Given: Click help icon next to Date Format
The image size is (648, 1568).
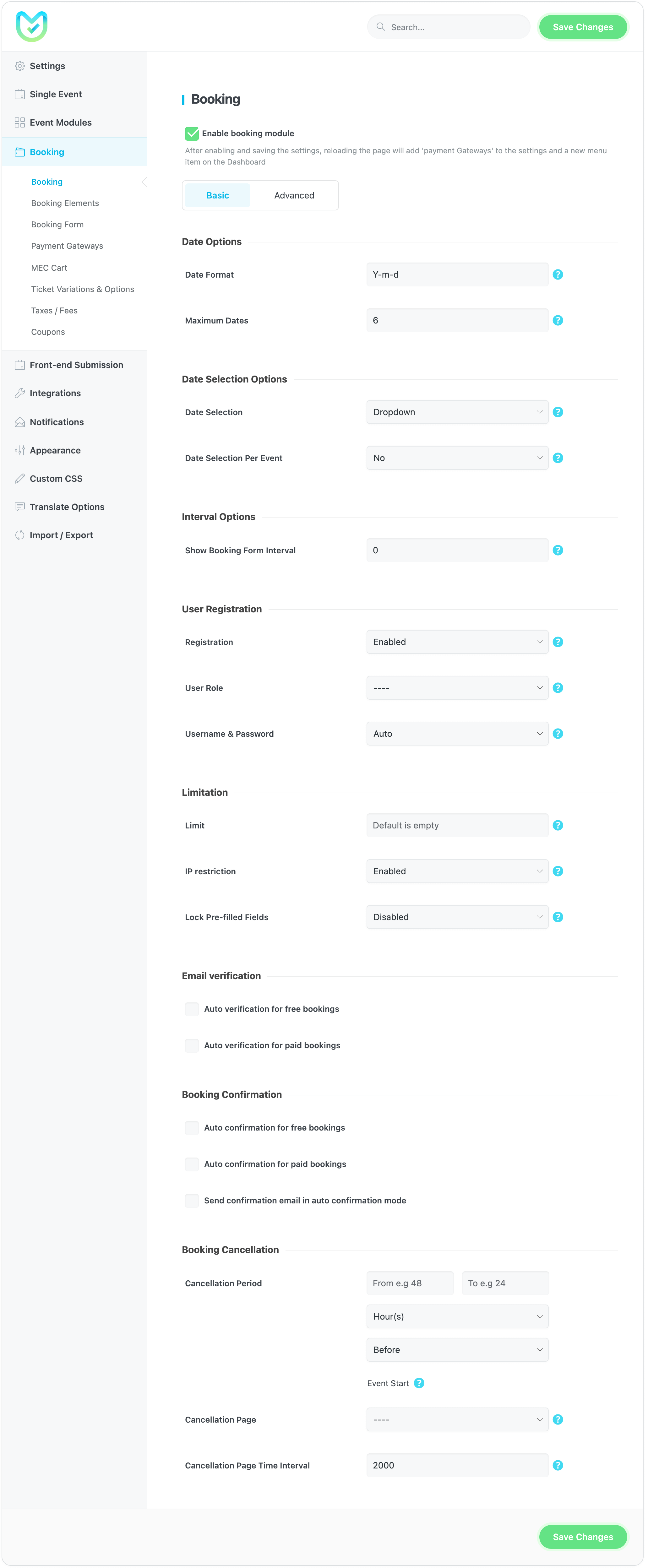Looking at the screenshot, I should click(557, 274).
